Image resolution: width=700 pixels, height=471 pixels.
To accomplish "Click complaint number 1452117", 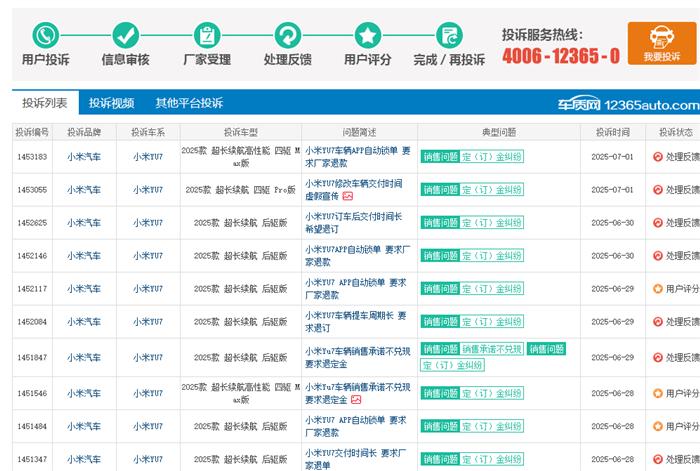I will click(32, 289).
